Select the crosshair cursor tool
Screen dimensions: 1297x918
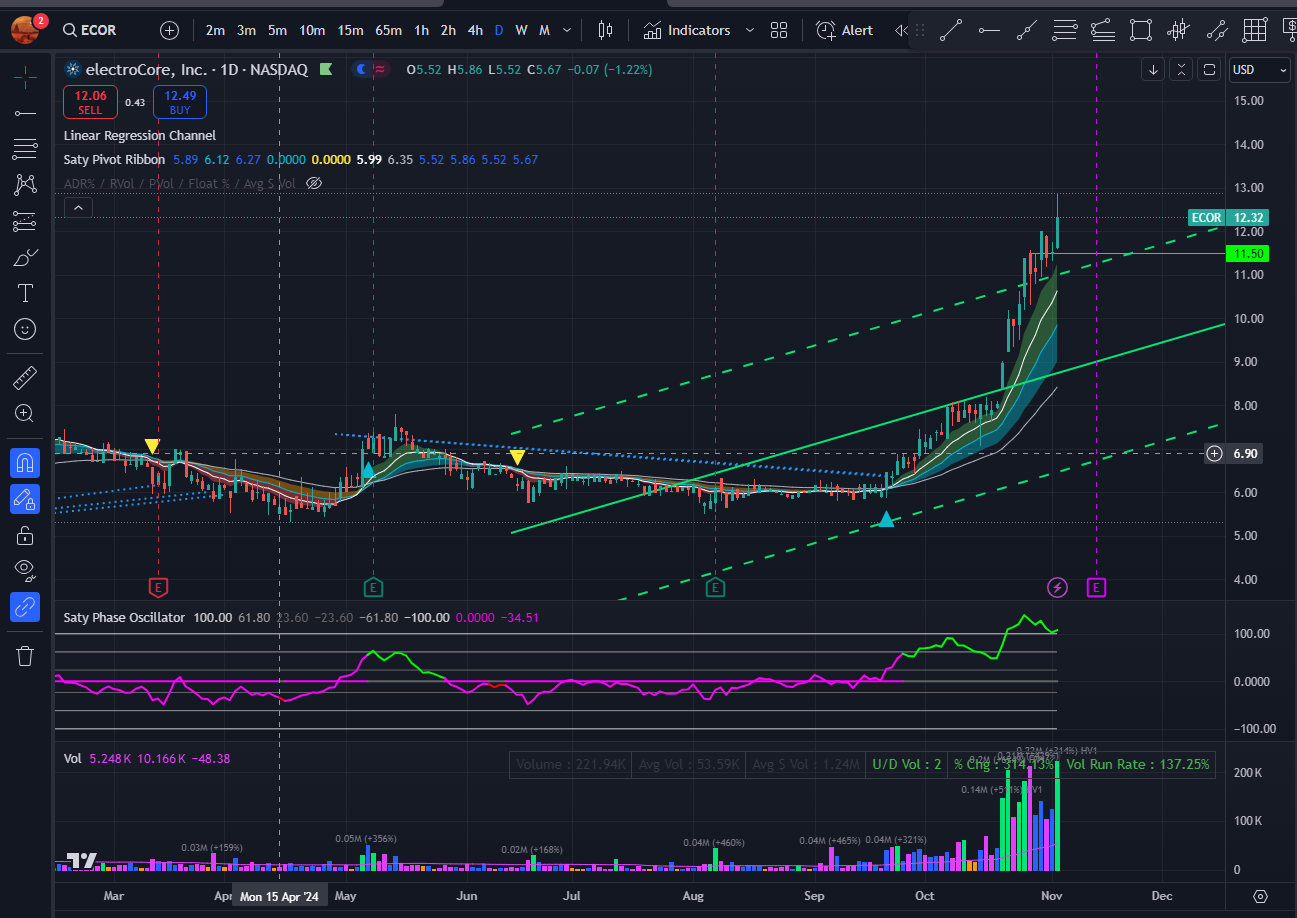tap(25, 75)
